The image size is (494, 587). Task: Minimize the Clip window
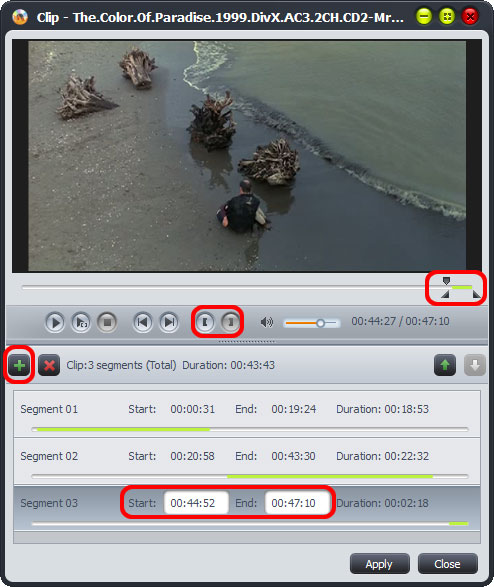(424, 16)
